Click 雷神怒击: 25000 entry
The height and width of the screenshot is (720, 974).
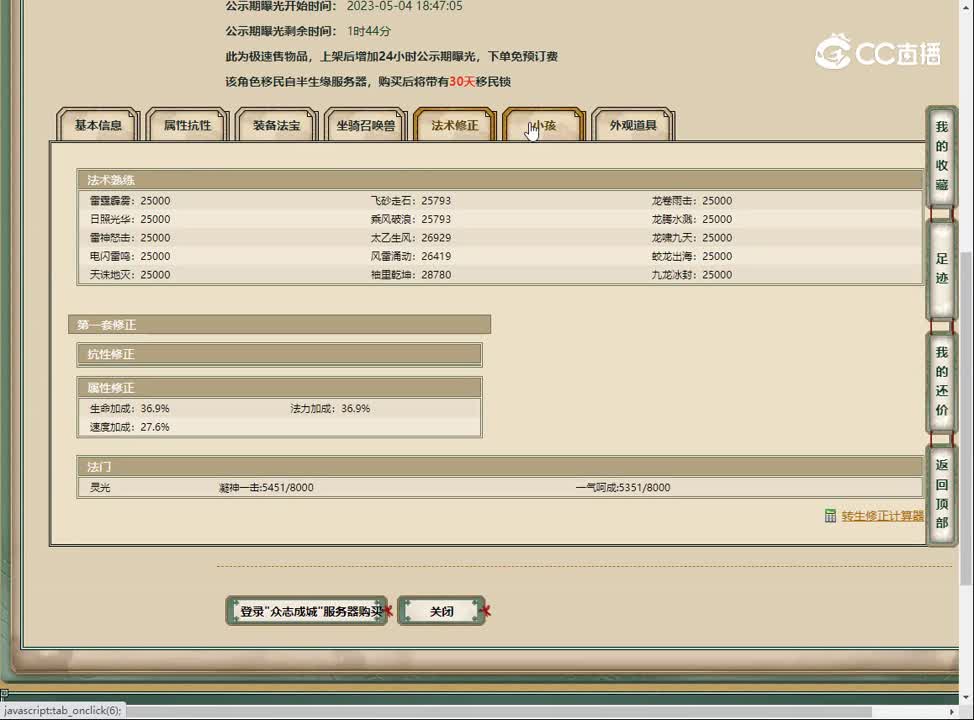130,238
